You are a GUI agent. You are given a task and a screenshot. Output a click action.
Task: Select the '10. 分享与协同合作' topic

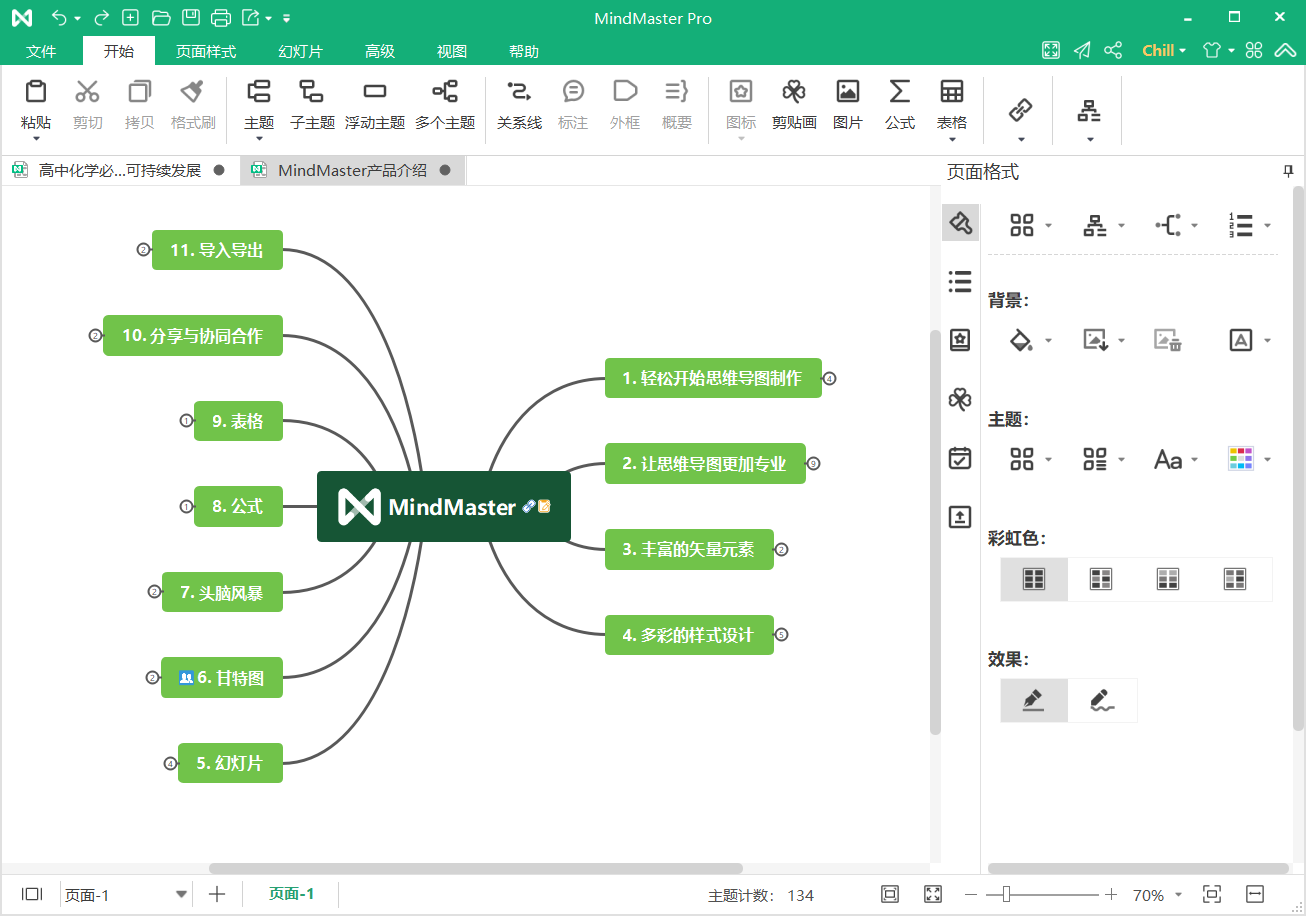click(x=193, y=336)
